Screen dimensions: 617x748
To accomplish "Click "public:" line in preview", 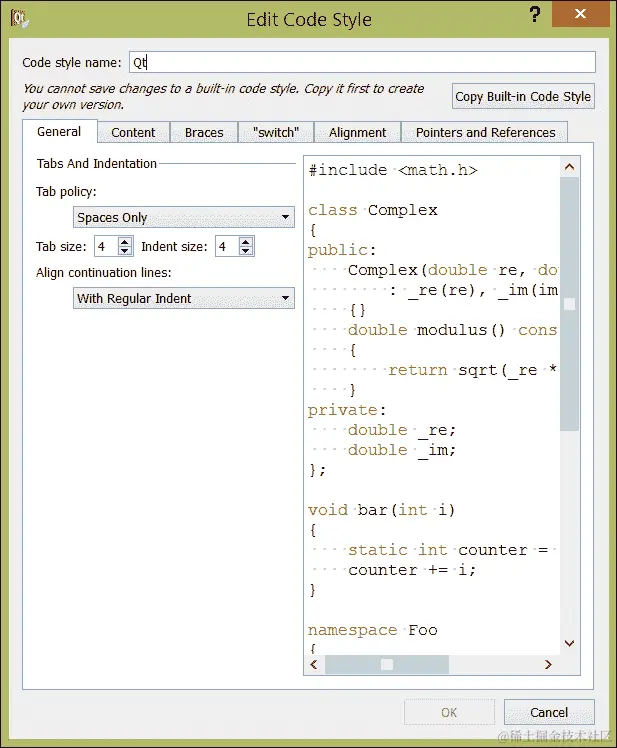I will pos(342,250).
